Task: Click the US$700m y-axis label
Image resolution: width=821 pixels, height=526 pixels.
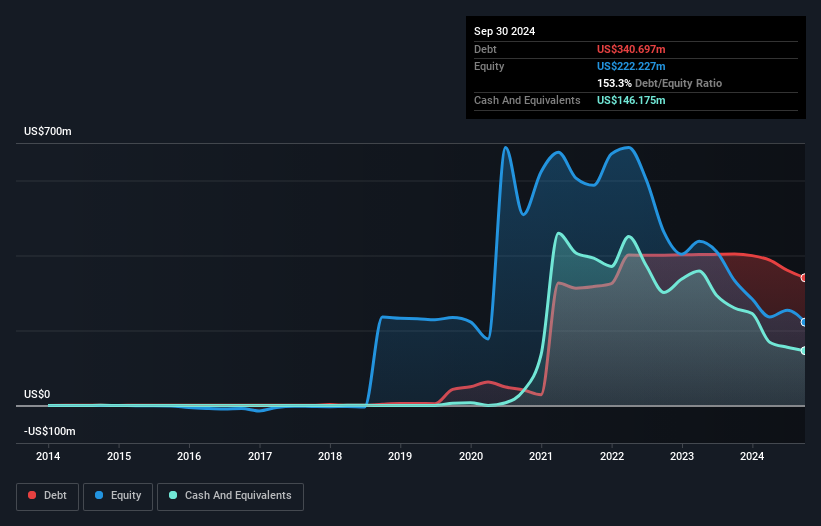Action: tap(48, 131)
